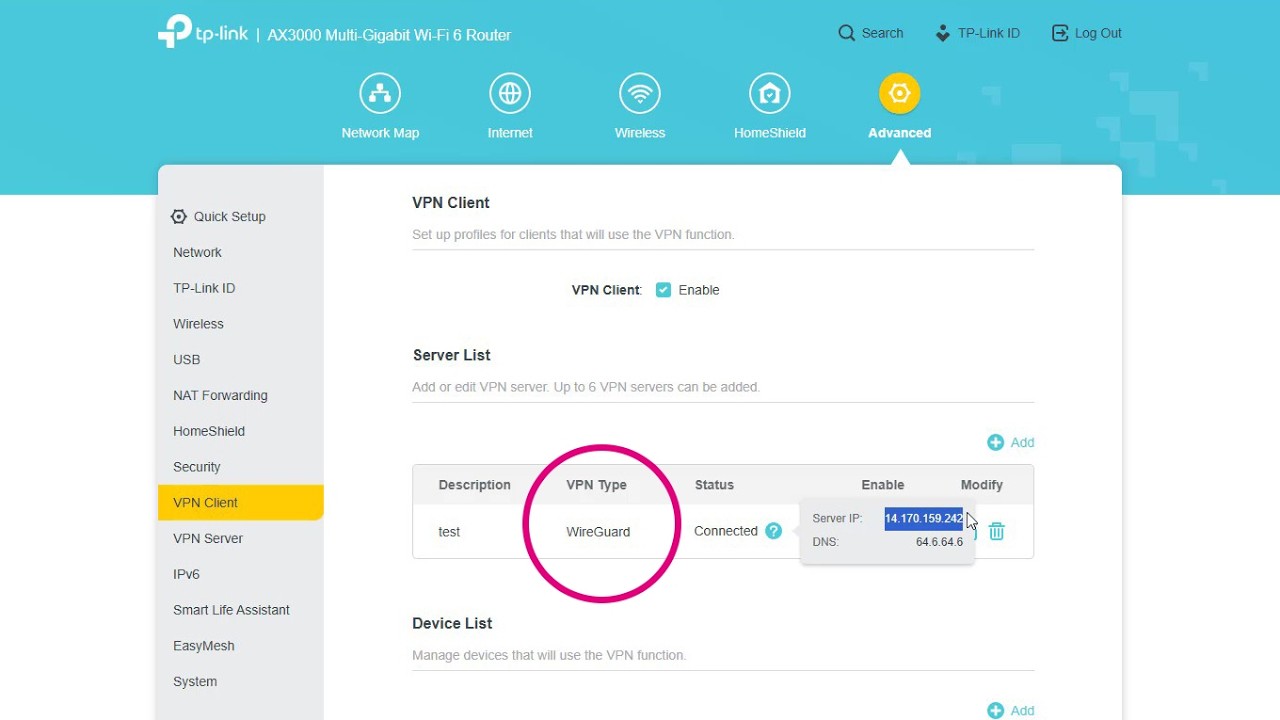Open IPv6 in sidebar

[186, 575]
